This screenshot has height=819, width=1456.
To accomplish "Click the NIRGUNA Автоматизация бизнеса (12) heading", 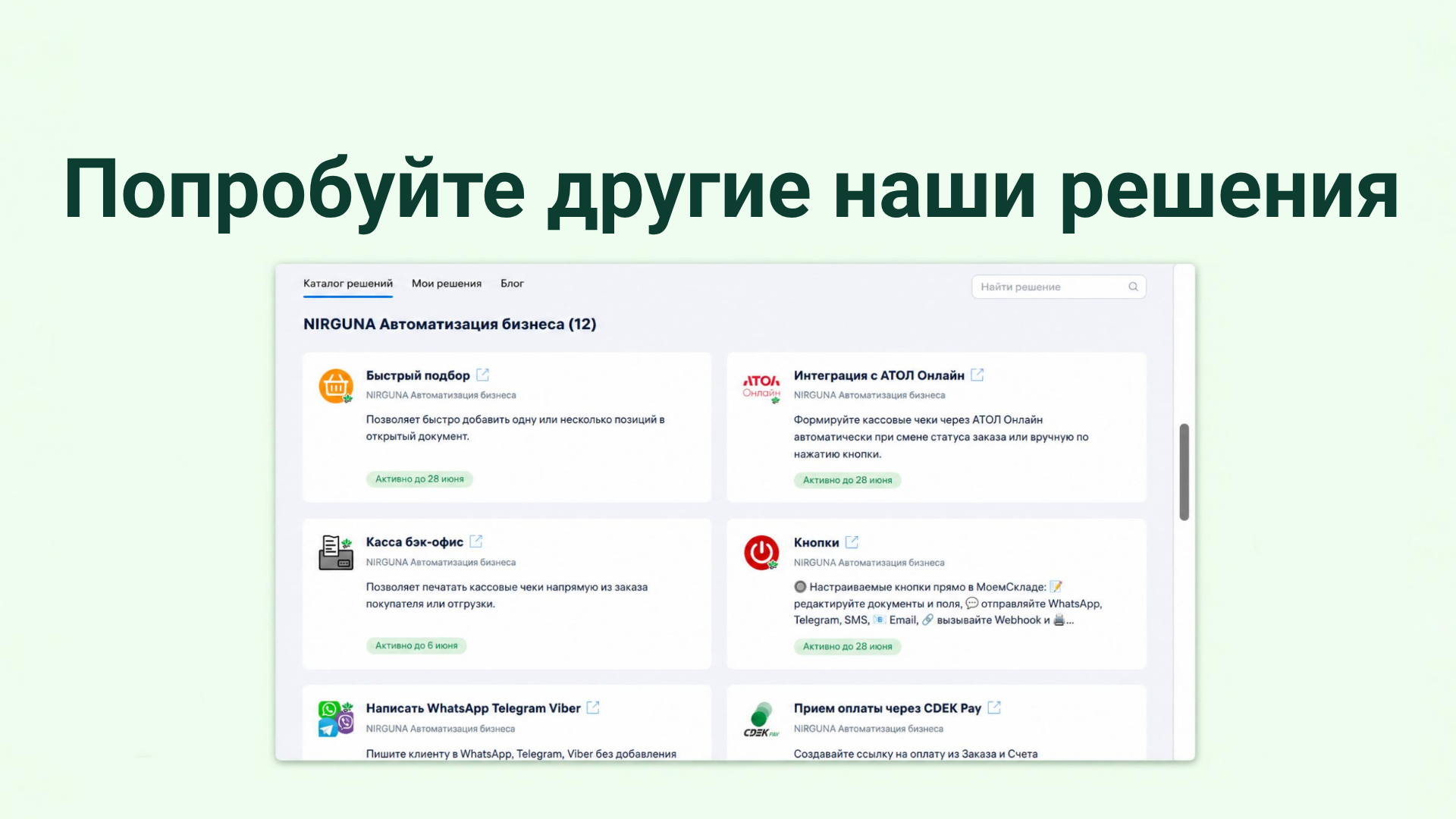I will click(450, 324).
